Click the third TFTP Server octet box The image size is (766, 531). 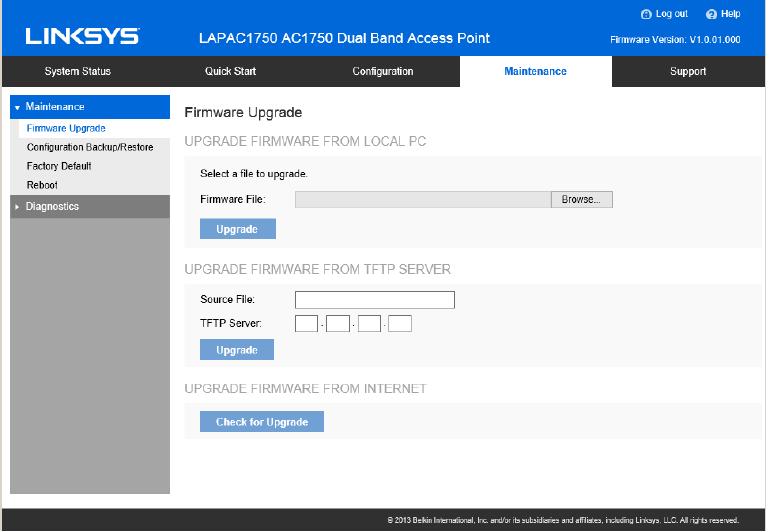click(x=369, y=323)
